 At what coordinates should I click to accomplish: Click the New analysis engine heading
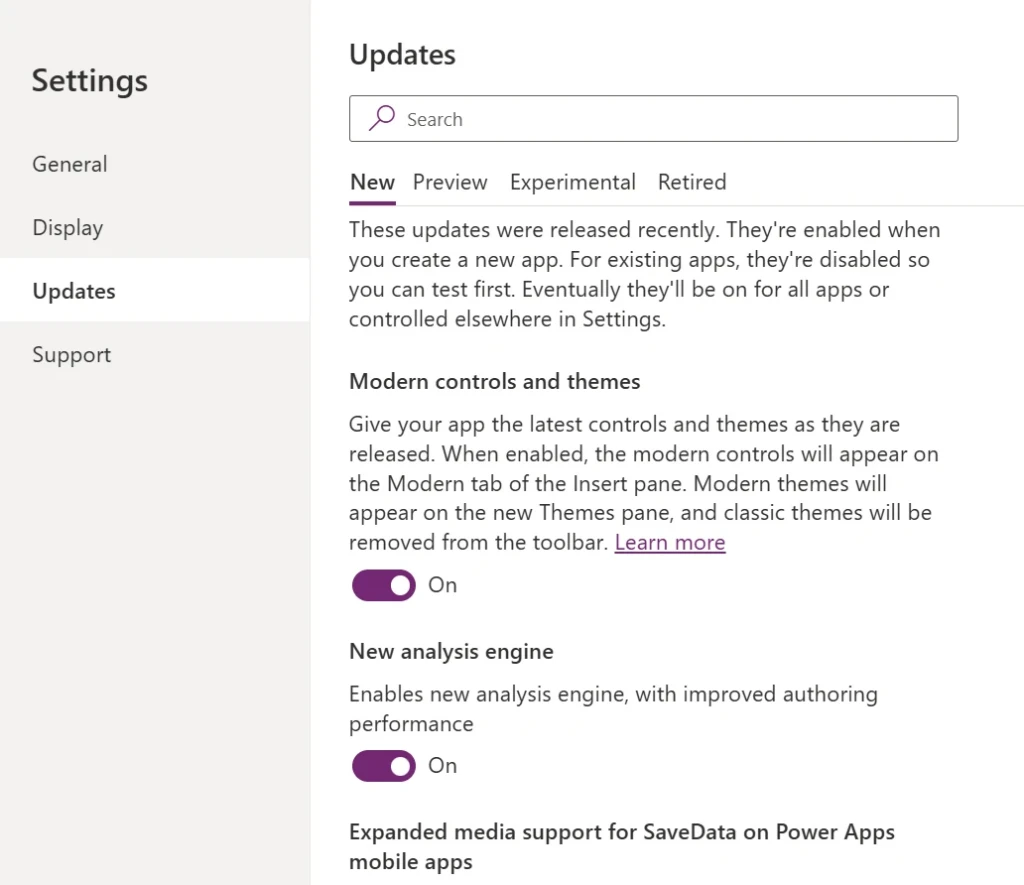[x=451, y=651]
